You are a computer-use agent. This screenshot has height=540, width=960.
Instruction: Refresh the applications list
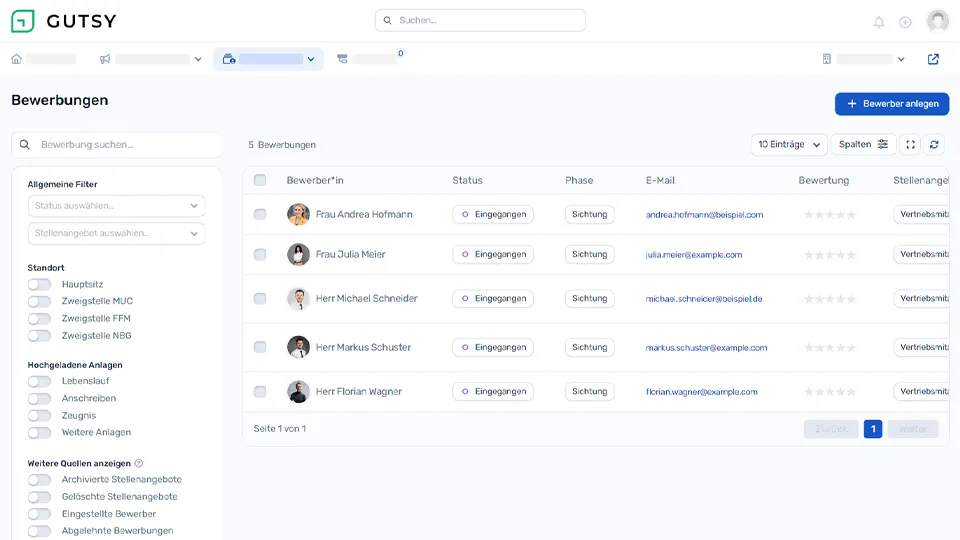click(934, 144)
